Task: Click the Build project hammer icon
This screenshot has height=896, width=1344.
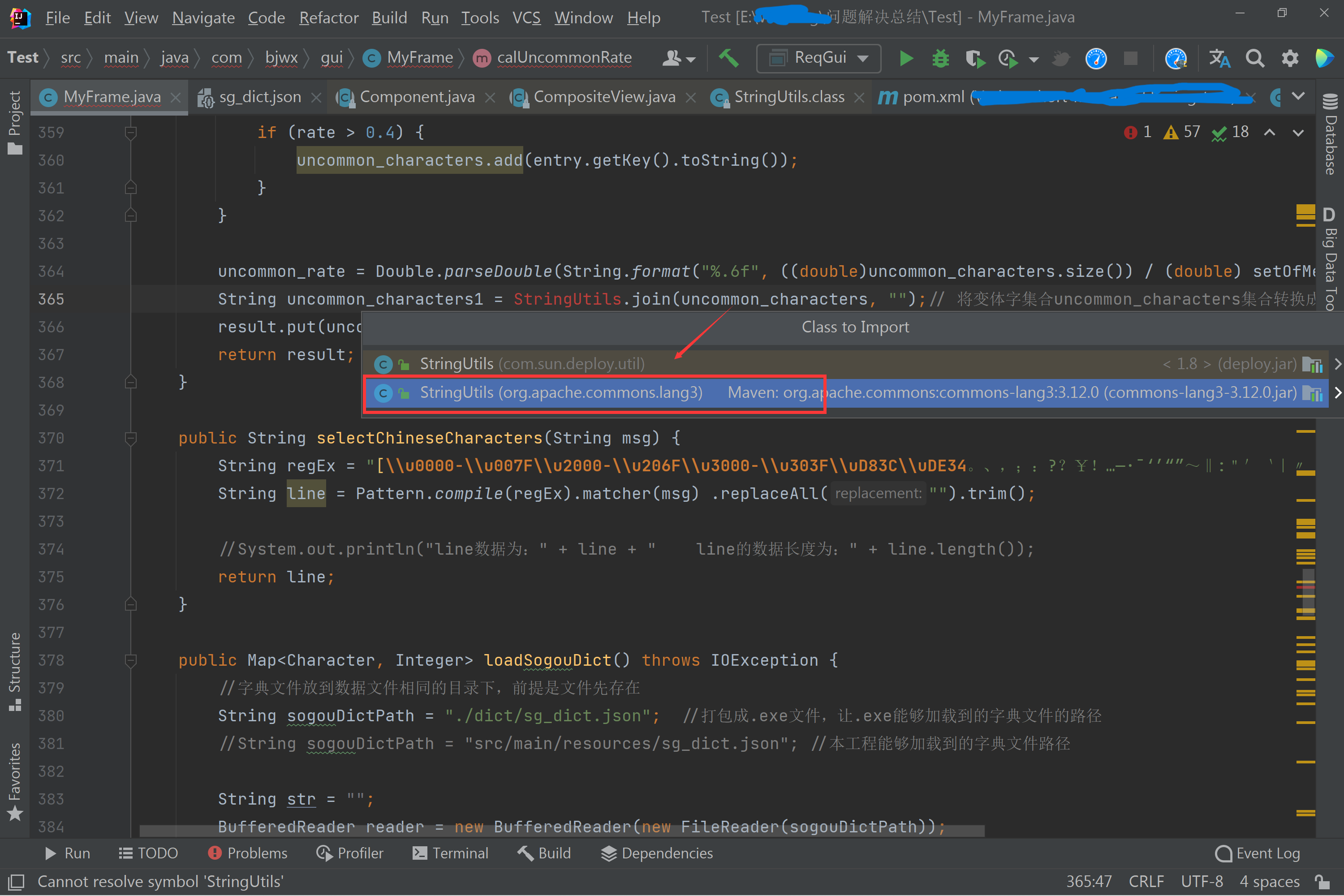Action: click(728, 58)
